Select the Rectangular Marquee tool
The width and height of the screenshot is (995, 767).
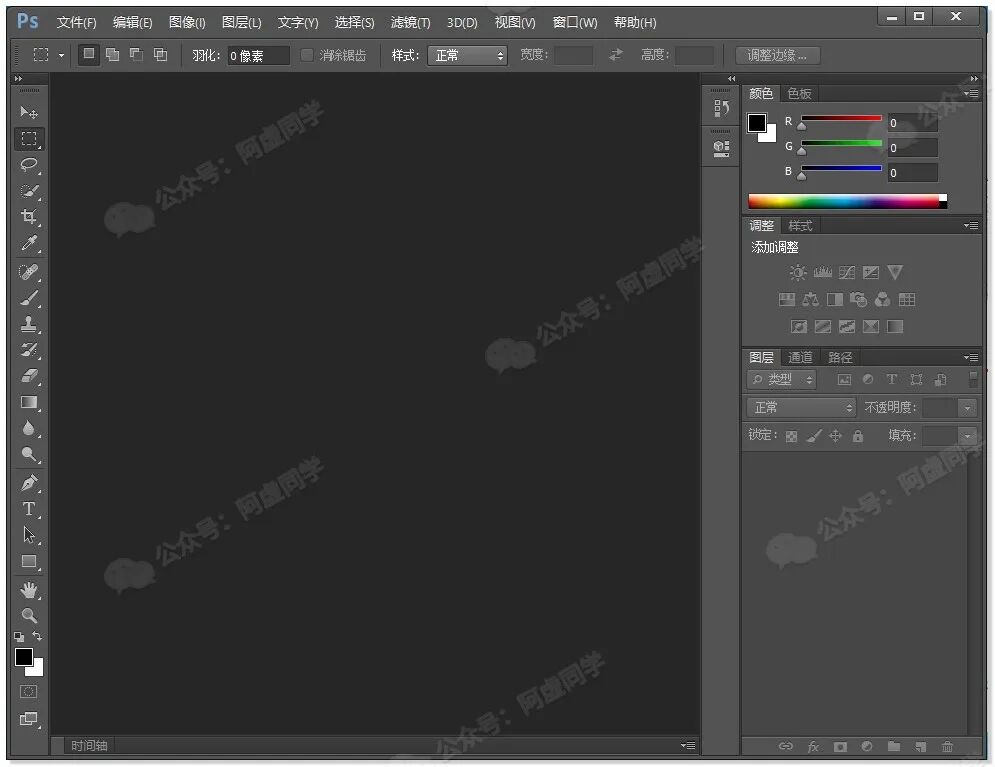tap(29, 138)
